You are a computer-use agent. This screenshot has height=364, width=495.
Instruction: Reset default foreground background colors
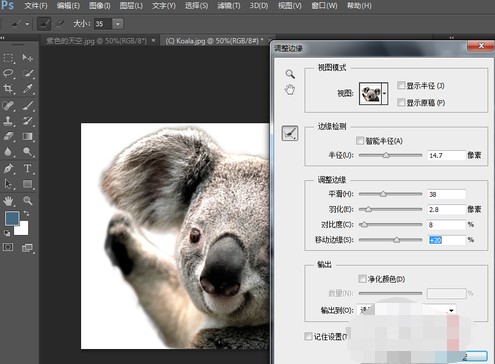click(7, 233)
